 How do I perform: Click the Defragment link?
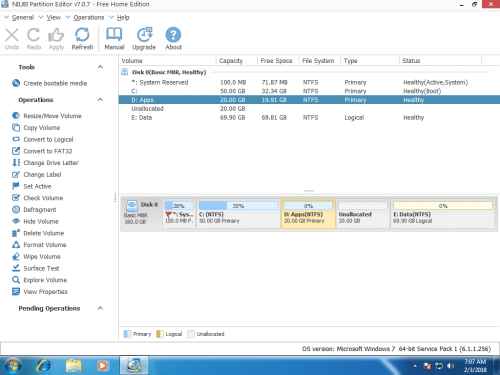point(40,210)
